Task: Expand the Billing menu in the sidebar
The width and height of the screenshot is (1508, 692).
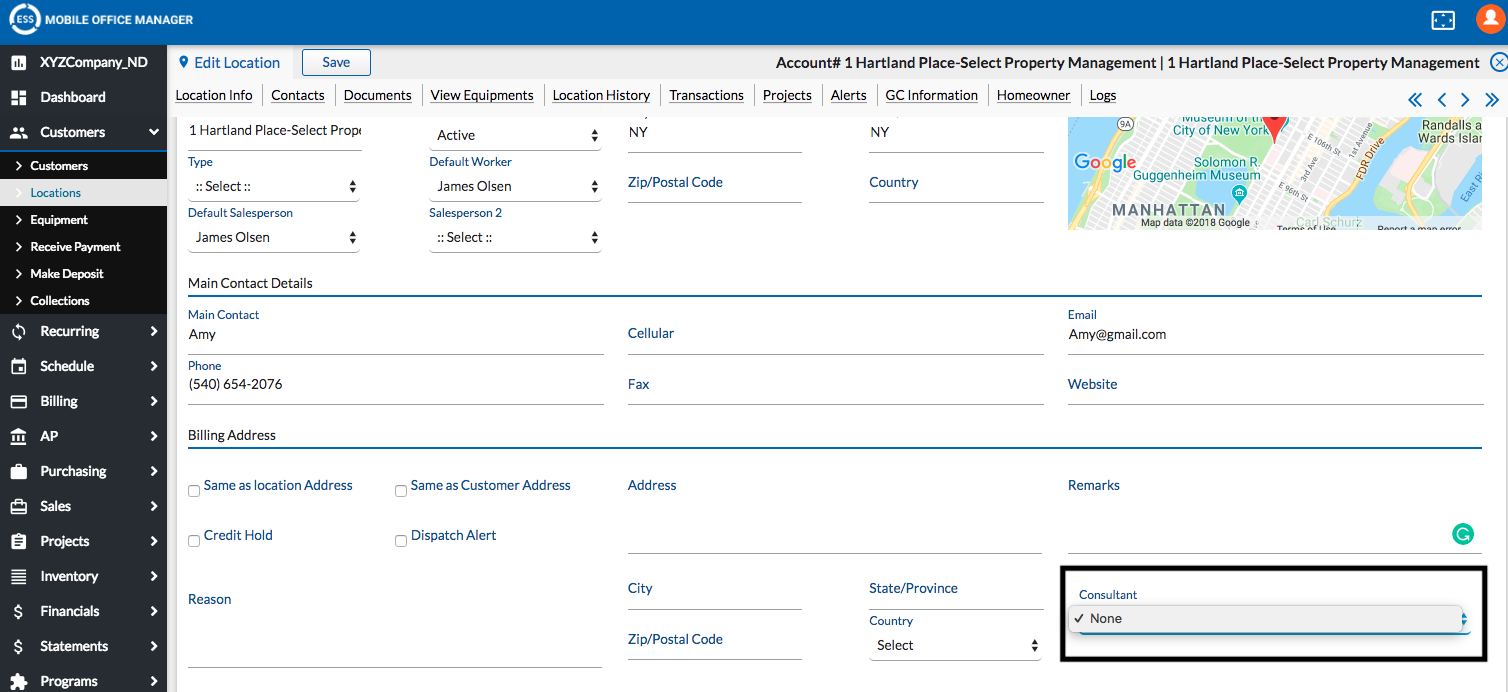Action: coord(83,401)
